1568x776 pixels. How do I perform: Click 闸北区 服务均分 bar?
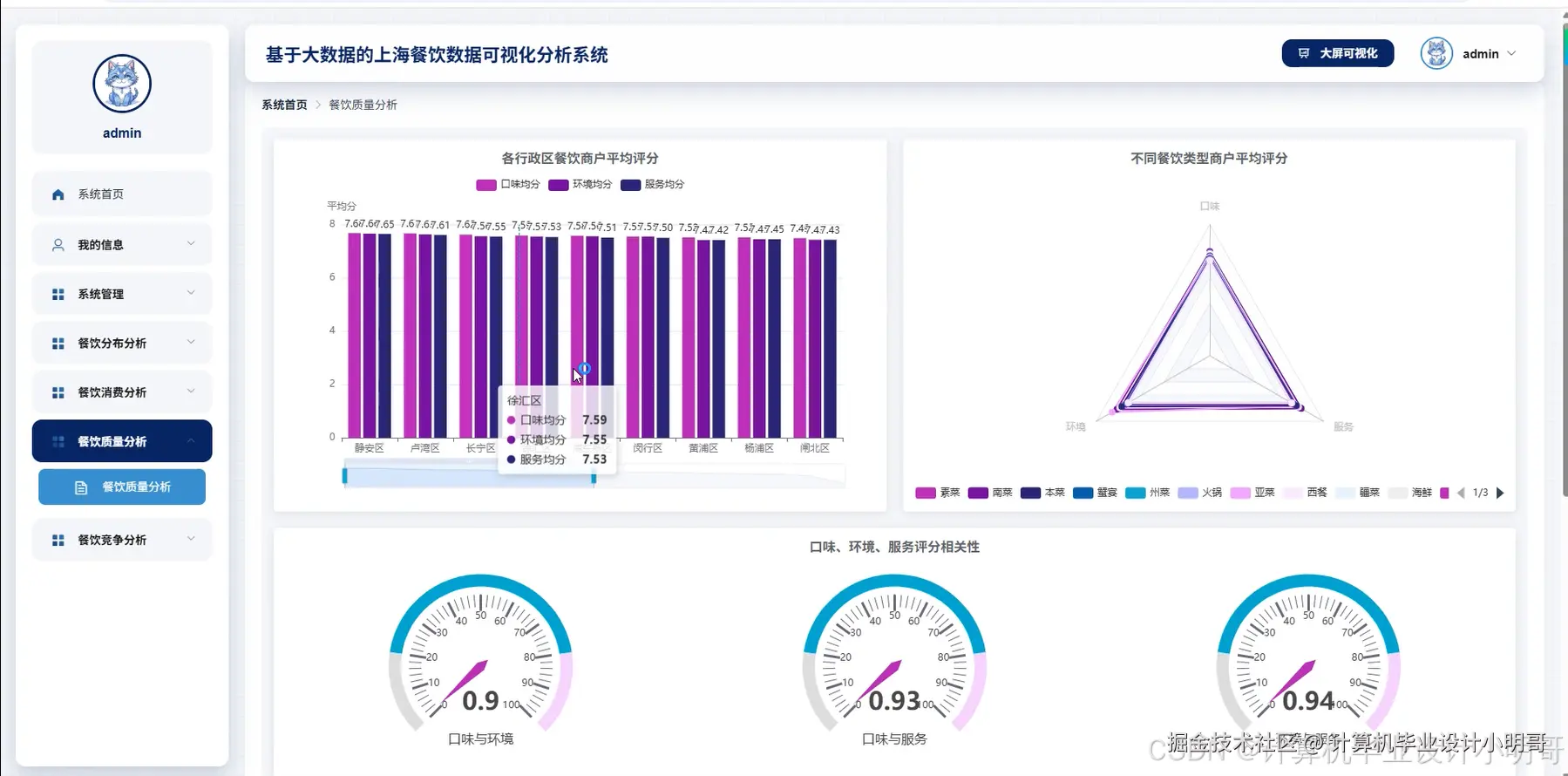pyautogui.click(x=831, y=338)
